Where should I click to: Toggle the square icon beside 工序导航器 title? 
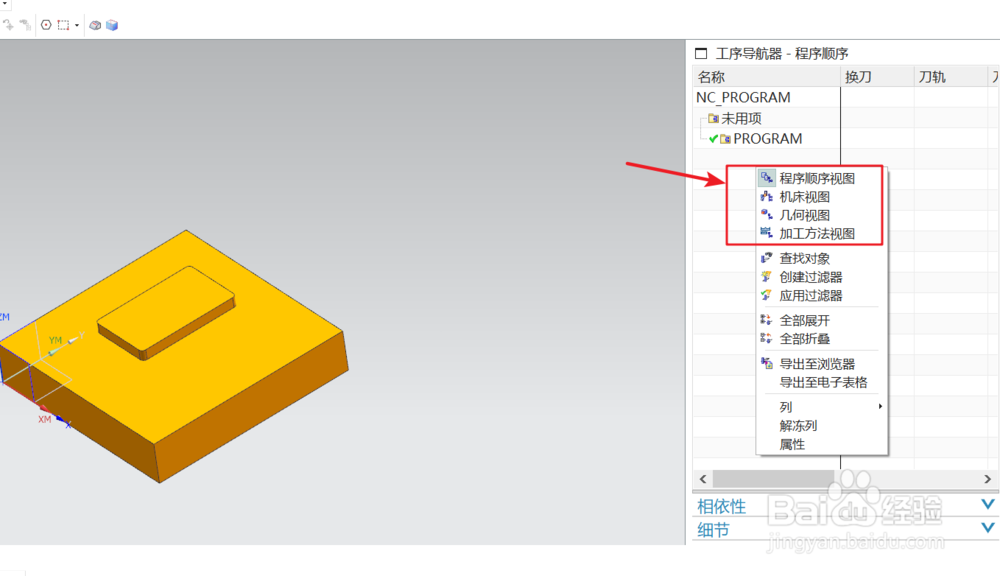701,54
